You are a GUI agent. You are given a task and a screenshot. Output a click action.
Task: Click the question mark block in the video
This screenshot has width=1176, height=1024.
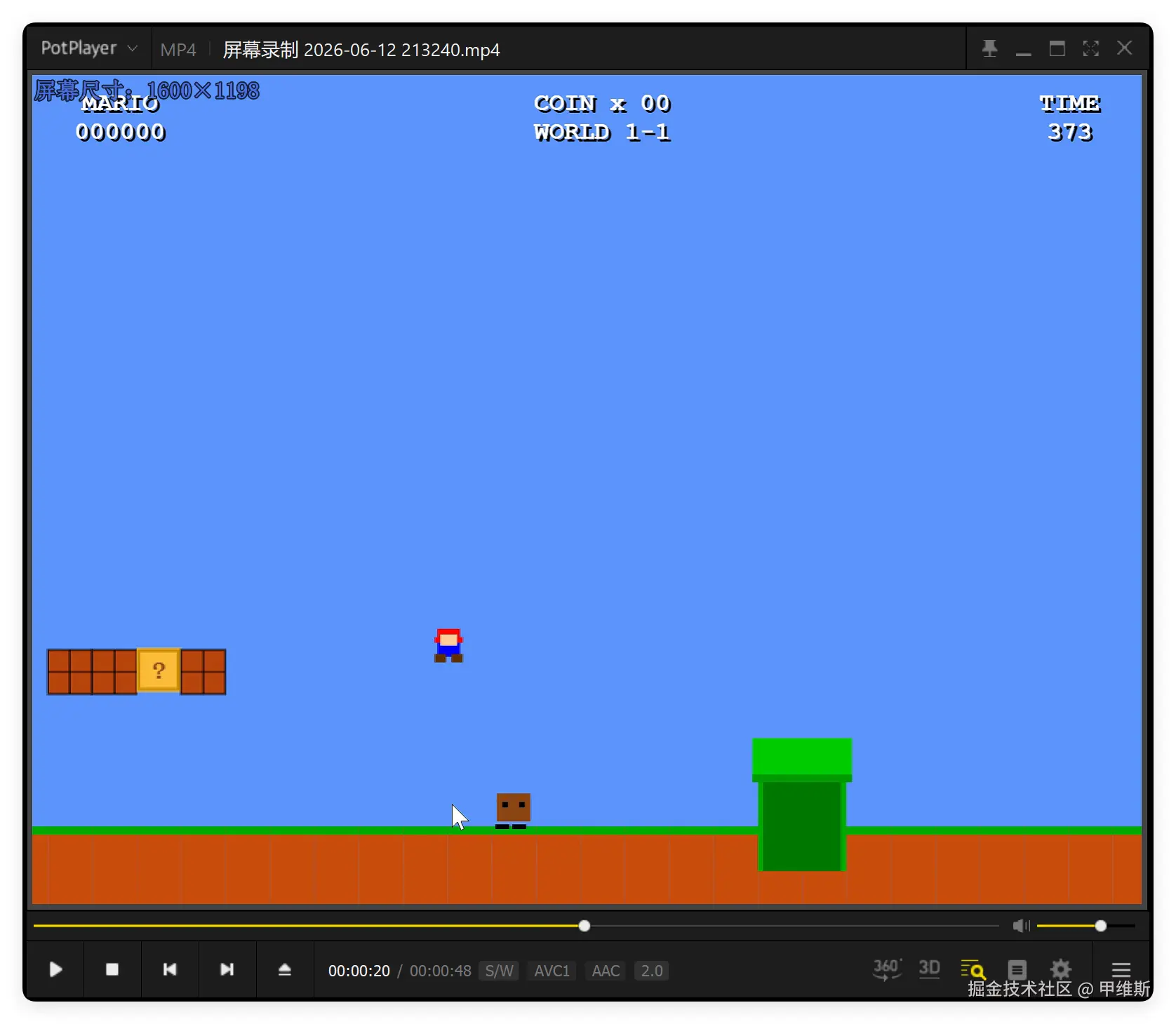159,671
